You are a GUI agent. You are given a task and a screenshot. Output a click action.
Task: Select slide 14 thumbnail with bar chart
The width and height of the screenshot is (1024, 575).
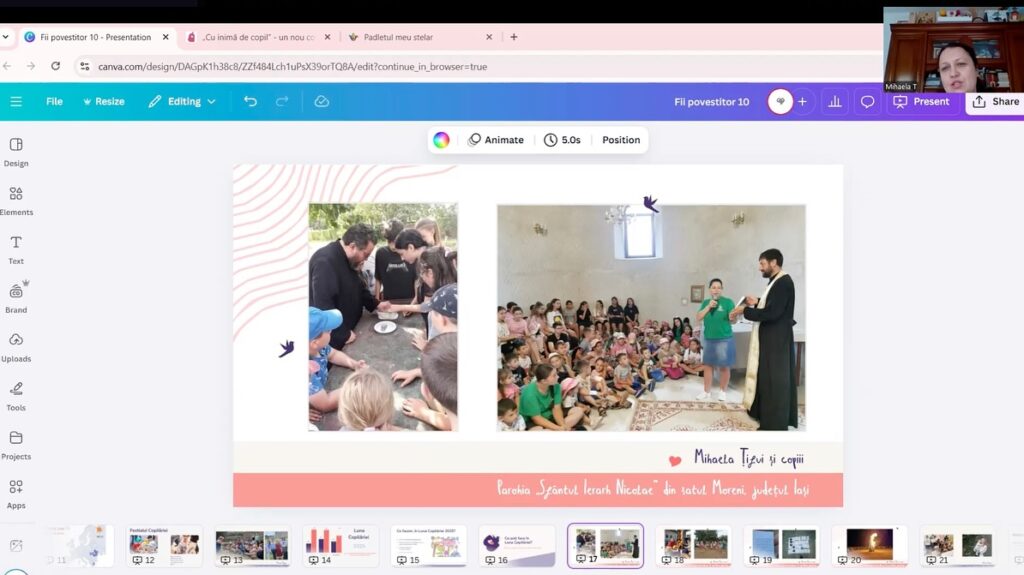340,546
